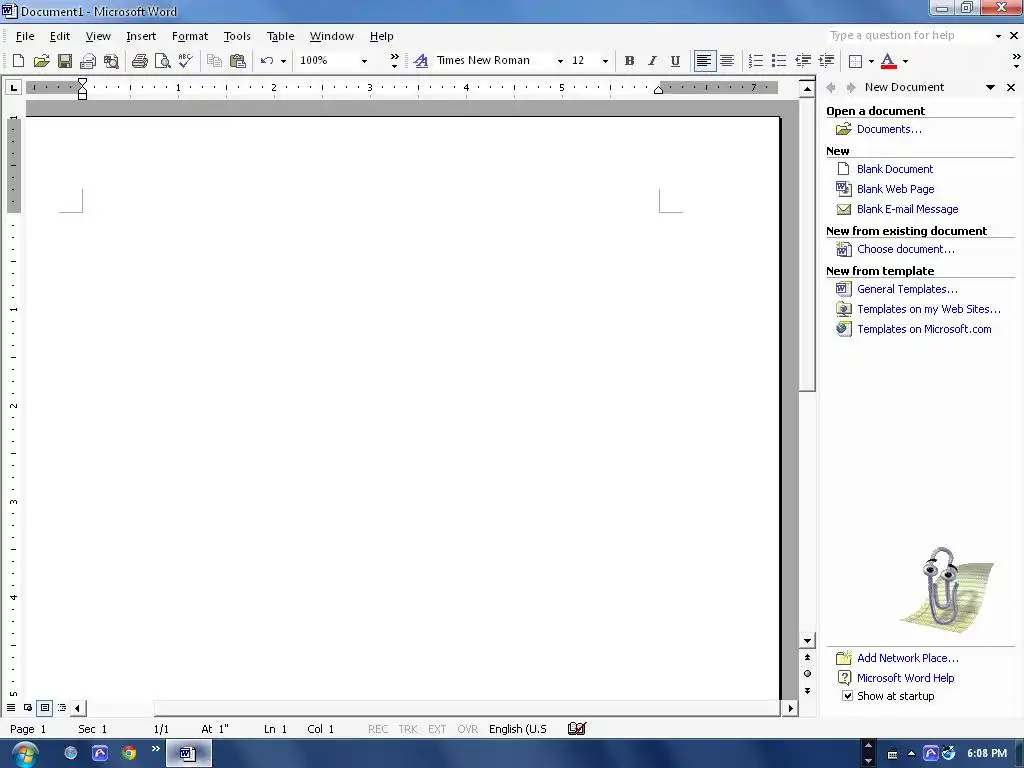The width and height of the screenshot is (1024, 768).
Task: Open the Tools menu
Action: point(236,37)
